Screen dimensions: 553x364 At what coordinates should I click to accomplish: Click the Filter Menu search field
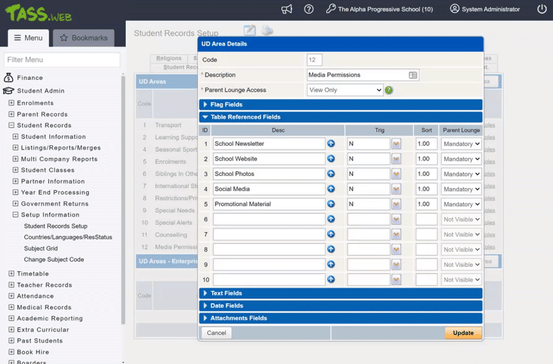(x=62, y=60)
